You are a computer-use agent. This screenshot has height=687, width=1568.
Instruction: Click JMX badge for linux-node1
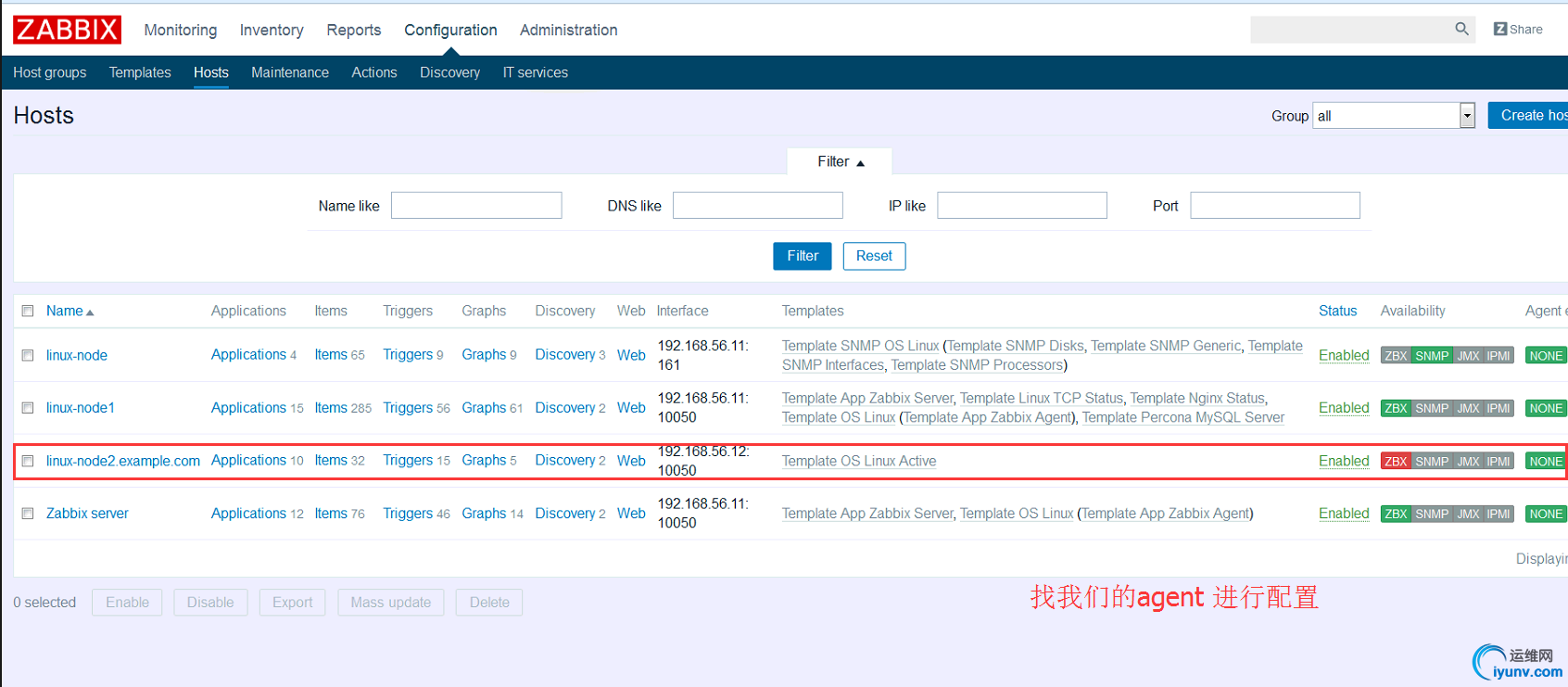pyautogui.click(x=1468, y=409)
